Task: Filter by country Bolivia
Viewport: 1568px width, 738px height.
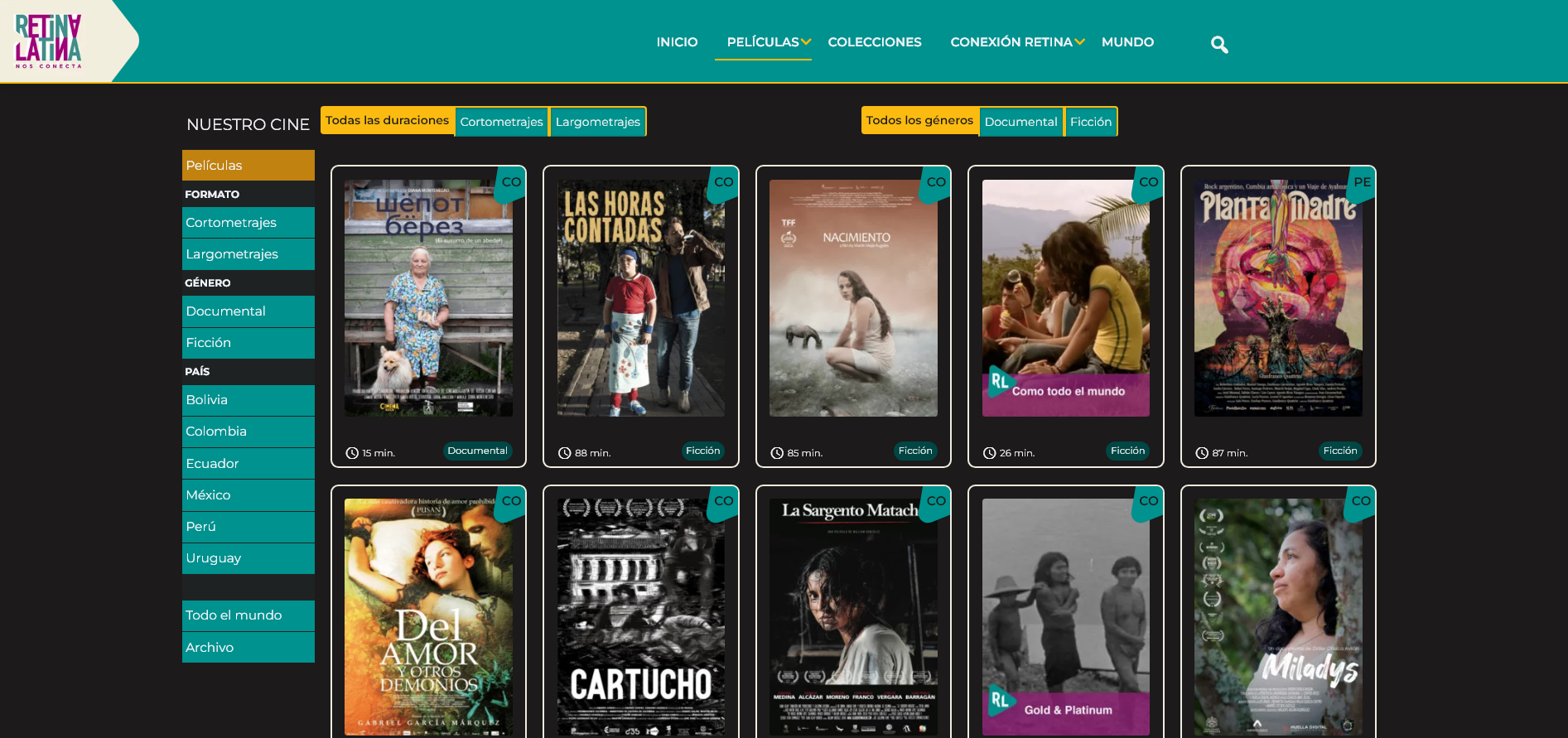Action: click(248, 400)
